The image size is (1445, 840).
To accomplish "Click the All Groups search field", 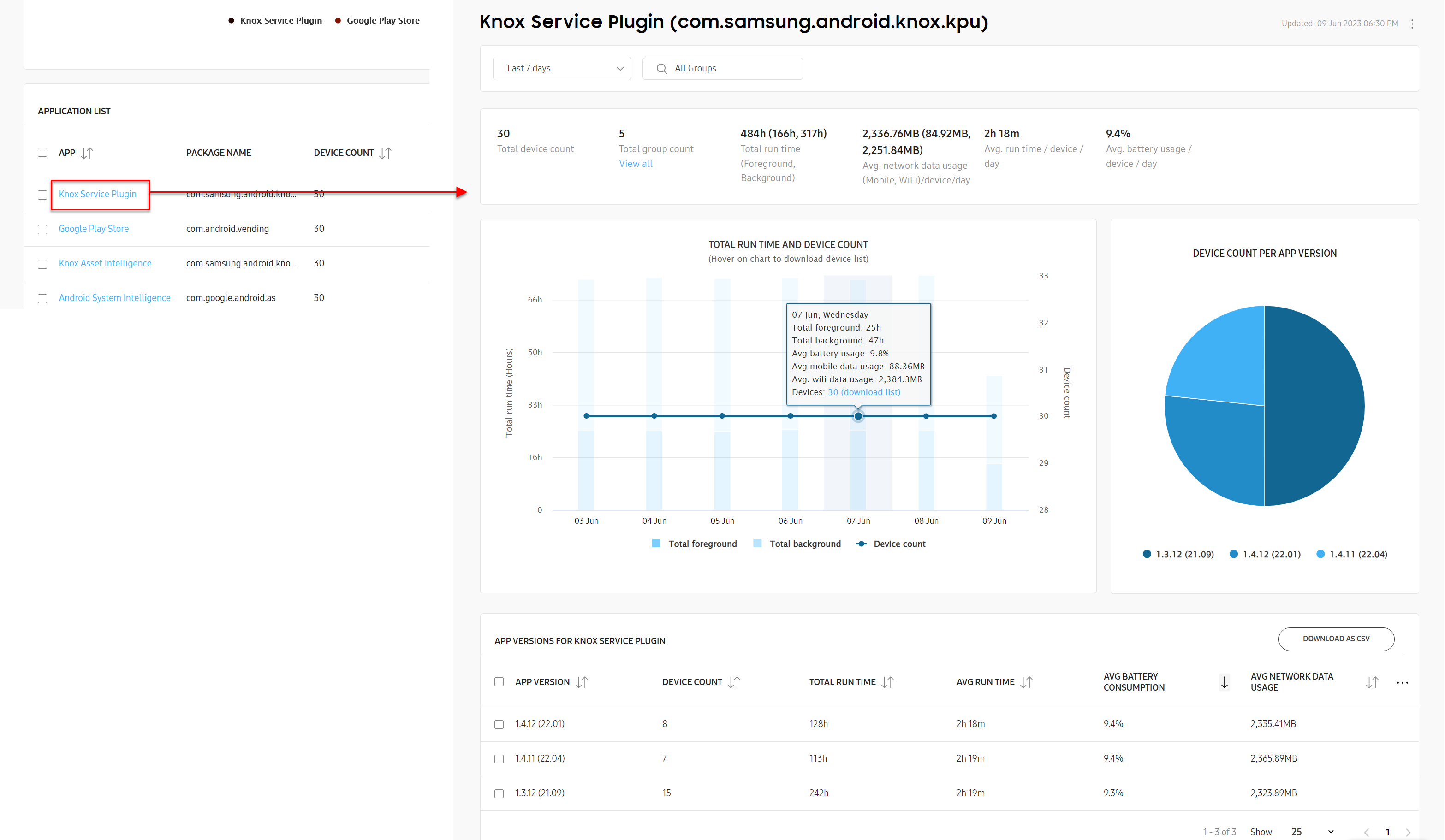I will pos(722,69).
